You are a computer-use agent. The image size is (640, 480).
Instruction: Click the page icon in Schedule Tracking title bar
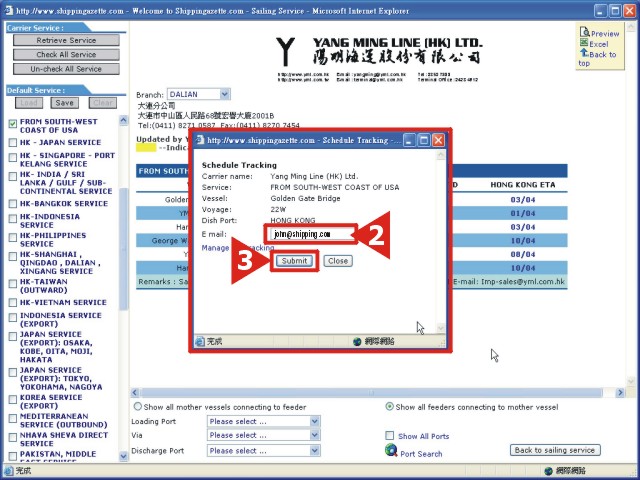[x=200, y=140]
